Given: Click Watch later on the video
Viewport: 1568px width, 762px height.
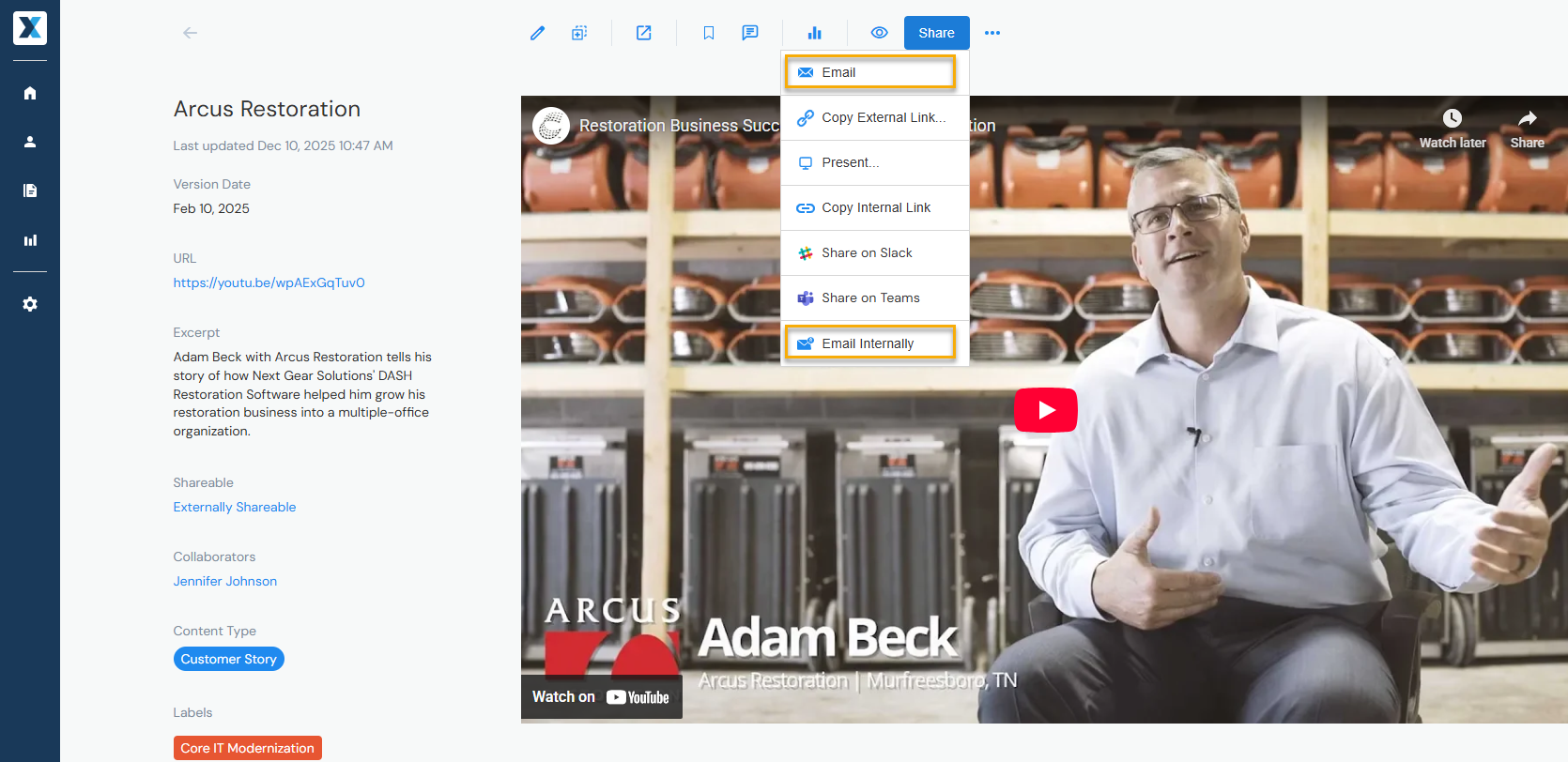Looking at the screenshot, I should [1453, 130].
